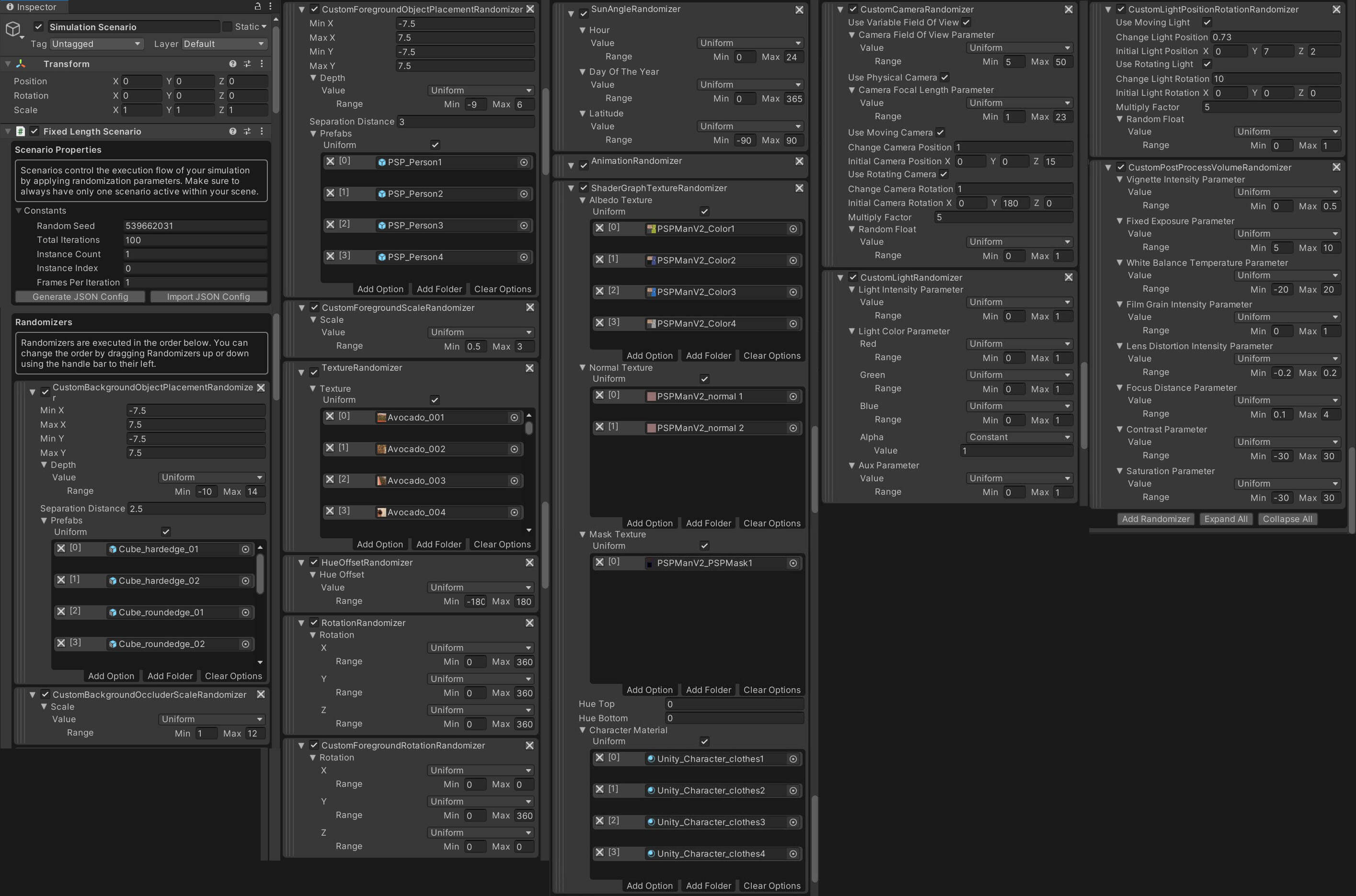The height and width of the screenshot is (896, 1356).
Task: Click Transform preset settings icon
Action: 247,64
